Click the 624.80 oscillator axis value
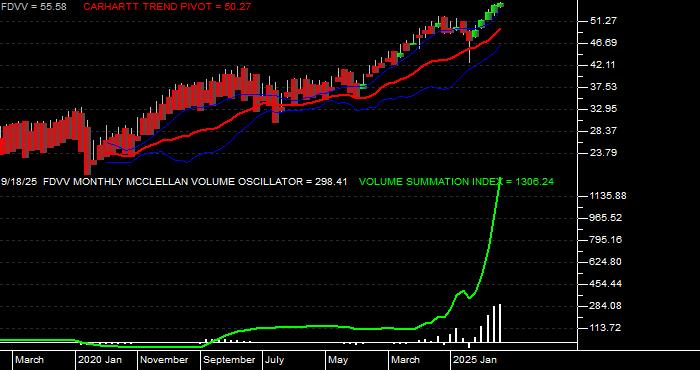Screen dimensions: 700x370 (606, 262)
